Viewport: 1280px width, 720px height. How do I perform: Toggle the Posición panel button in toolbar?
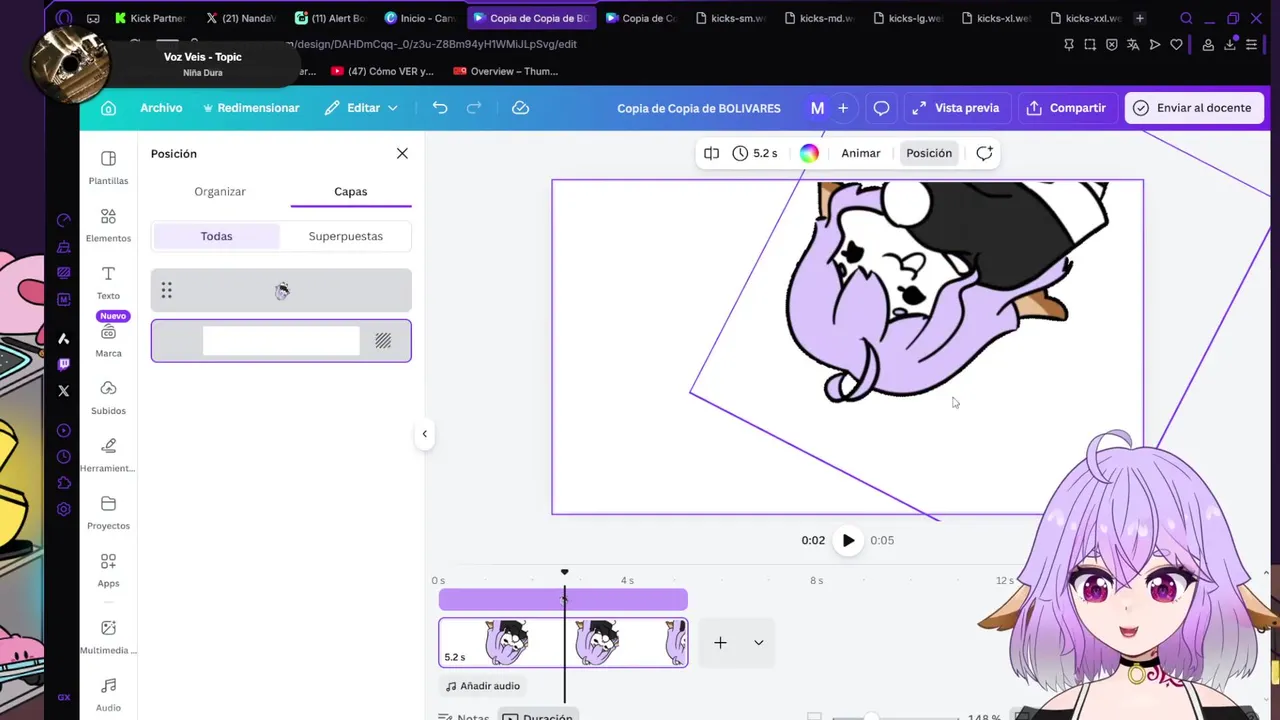pyautogui.click(x=929, y=153)
